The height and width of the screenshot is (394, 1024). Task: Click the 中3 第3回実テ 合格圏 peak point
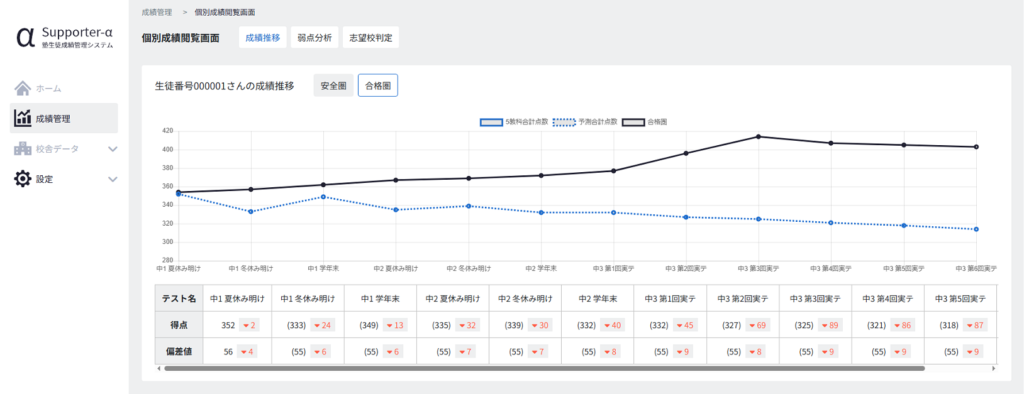pyautogui.click(x=758, y=137)
